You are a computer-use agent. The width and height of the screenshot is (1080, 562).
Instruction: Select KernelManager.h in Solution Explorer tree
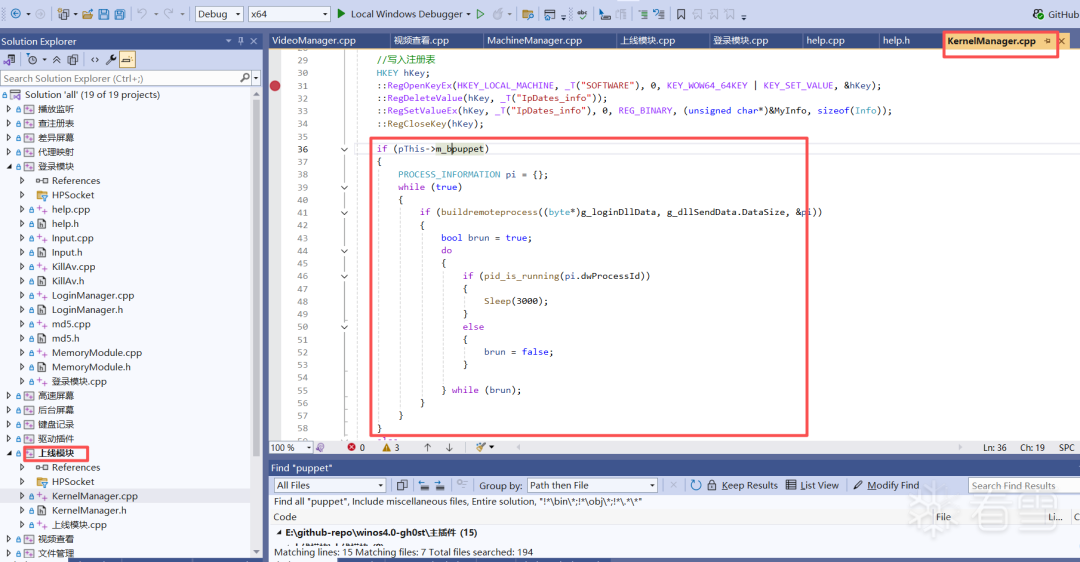point(88,510)
